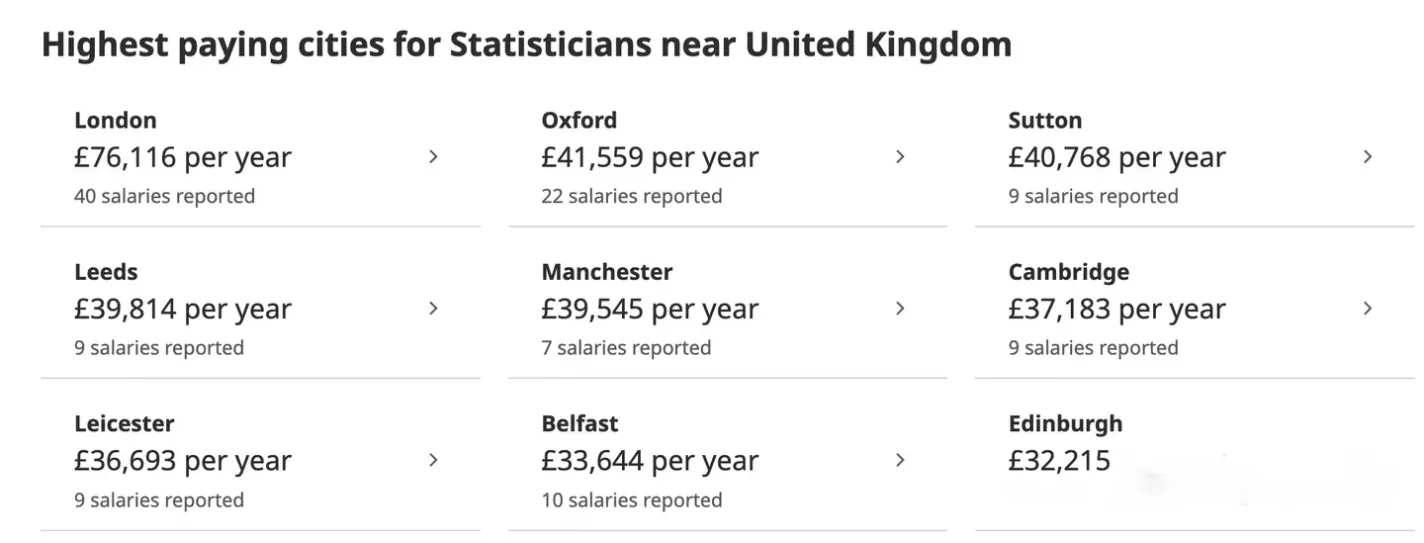Click the chevron arrow beside London salary
This screenshot has width=1424, height=543.
coord(433,157)
